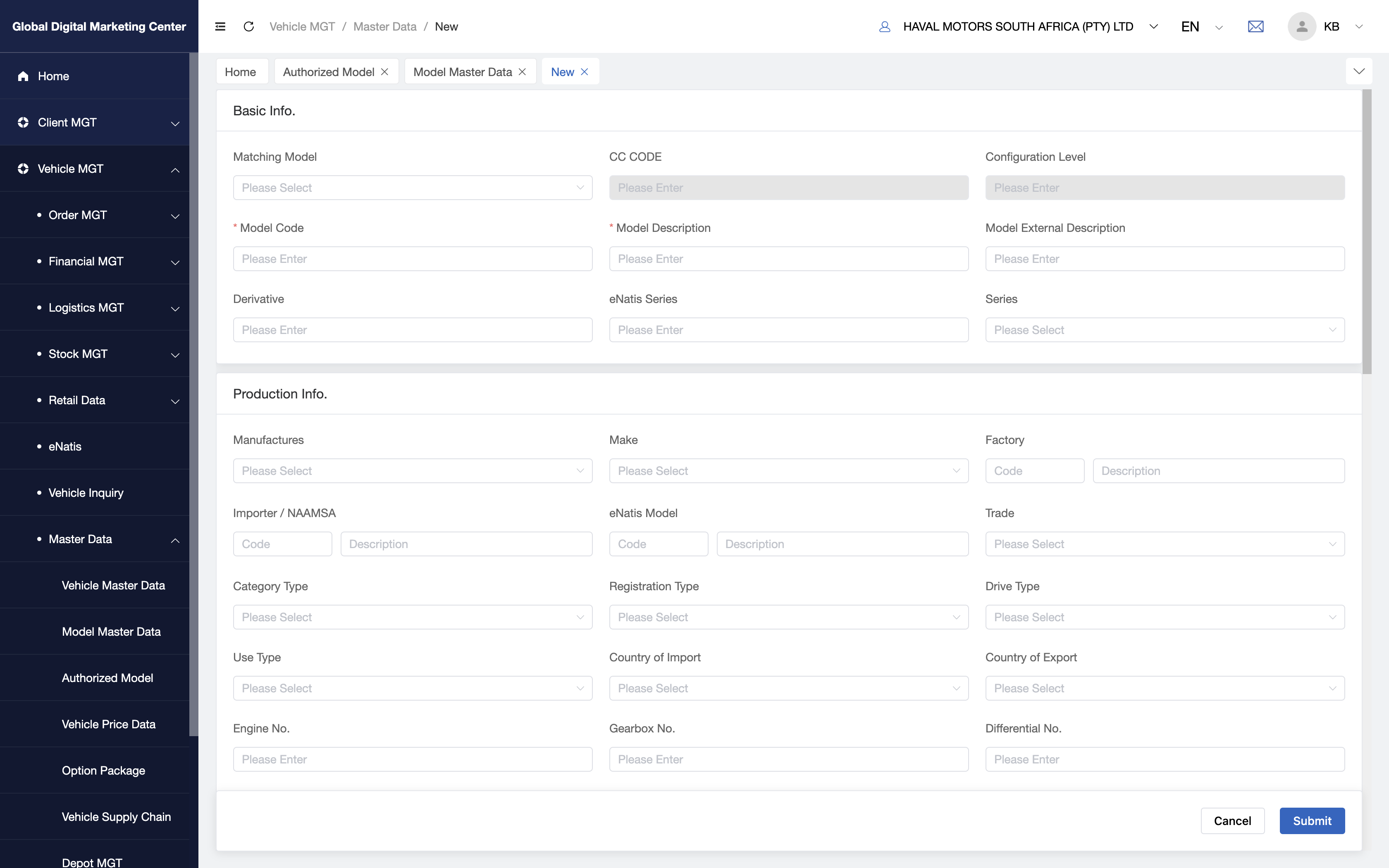Collapse sidebar with the hamburger menu icon
1389x868 pixels.
coord(220,26)
